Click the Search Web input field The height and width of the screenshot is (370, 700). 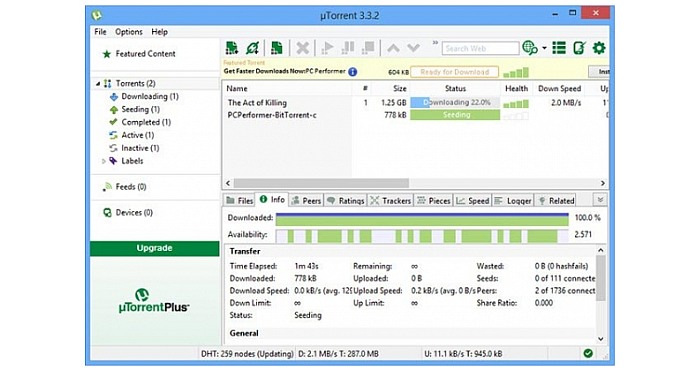(x=481, y=48)
